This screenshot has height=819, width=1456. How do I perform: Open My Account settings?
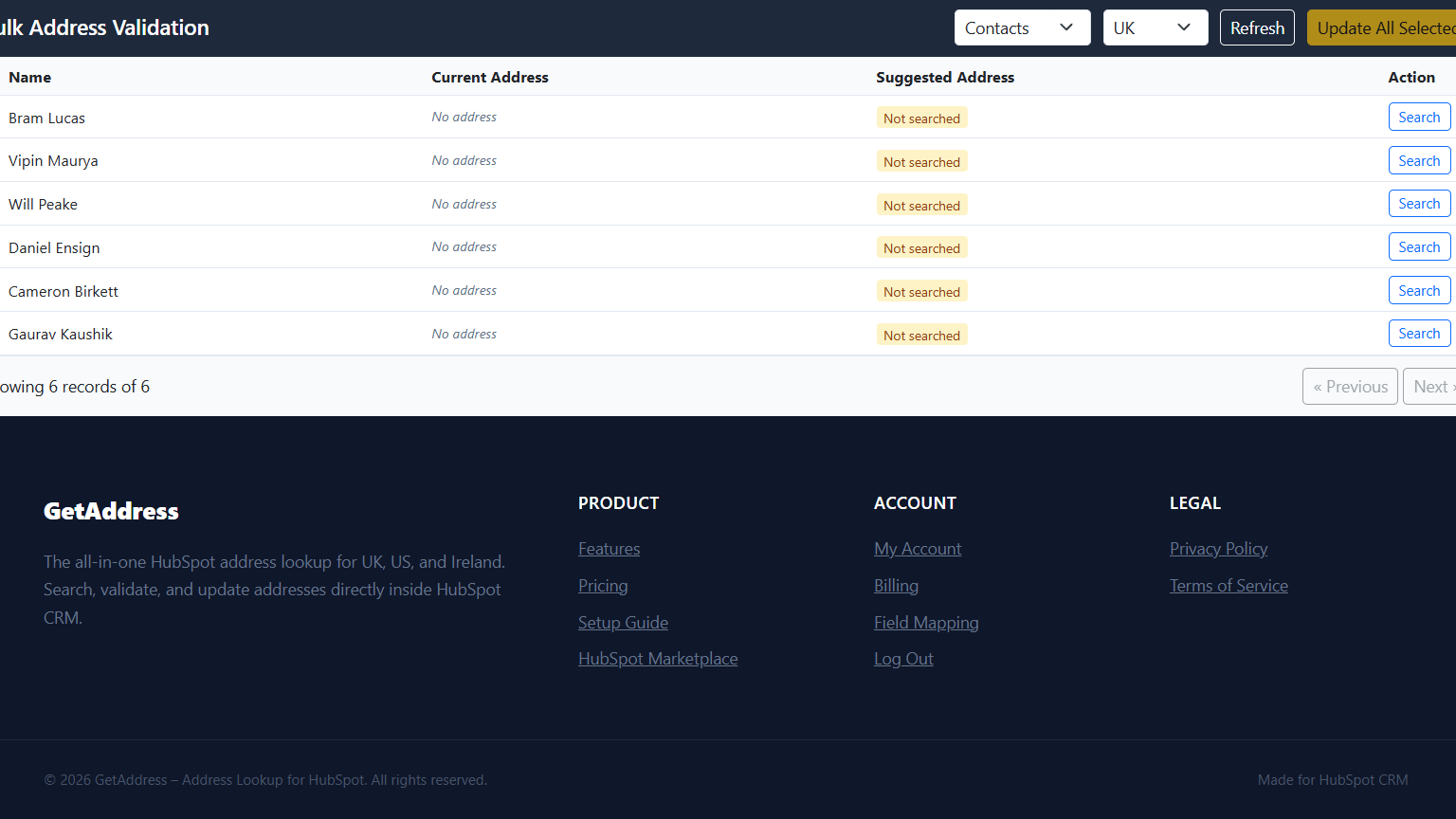pyautogui.click(x=918, y=548)
